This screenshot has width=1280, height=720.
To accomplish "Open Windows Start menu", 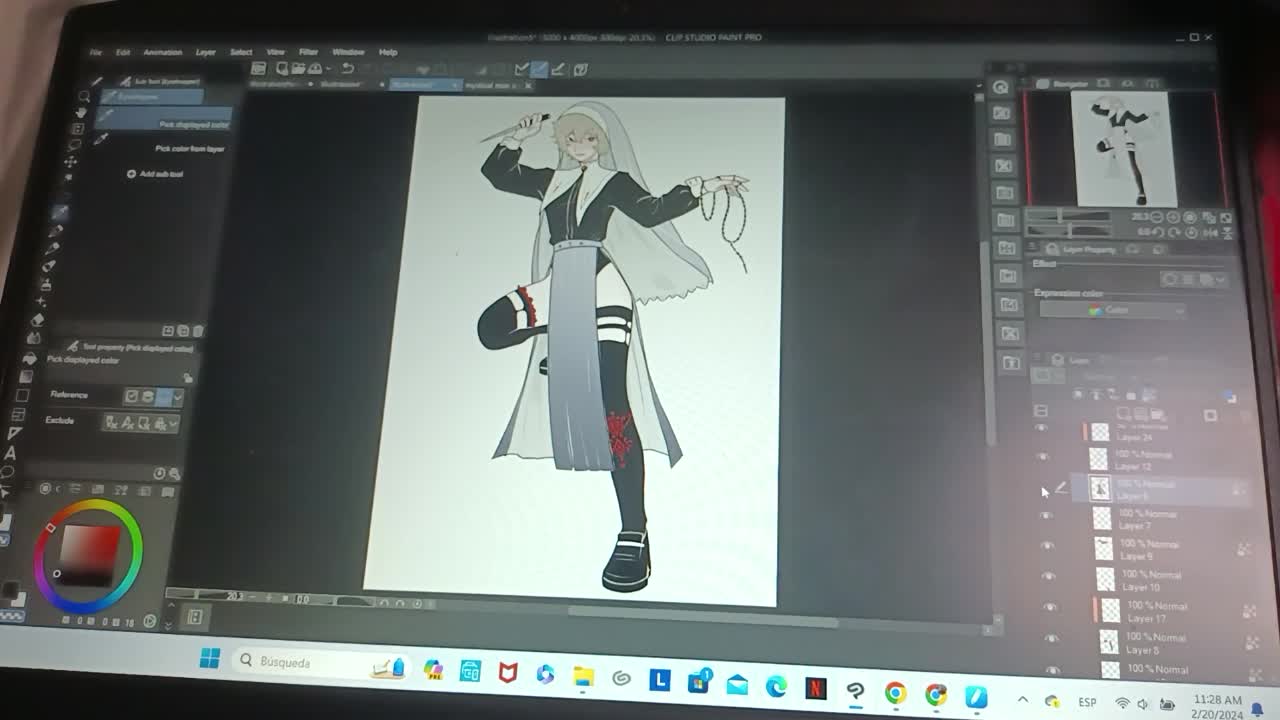I will tap(209, 659).
